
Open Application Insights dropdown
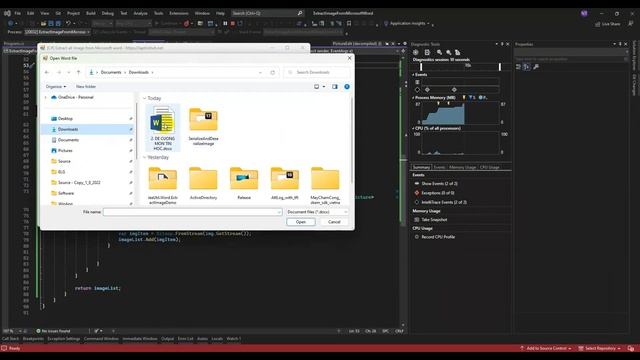pos(407,24)
